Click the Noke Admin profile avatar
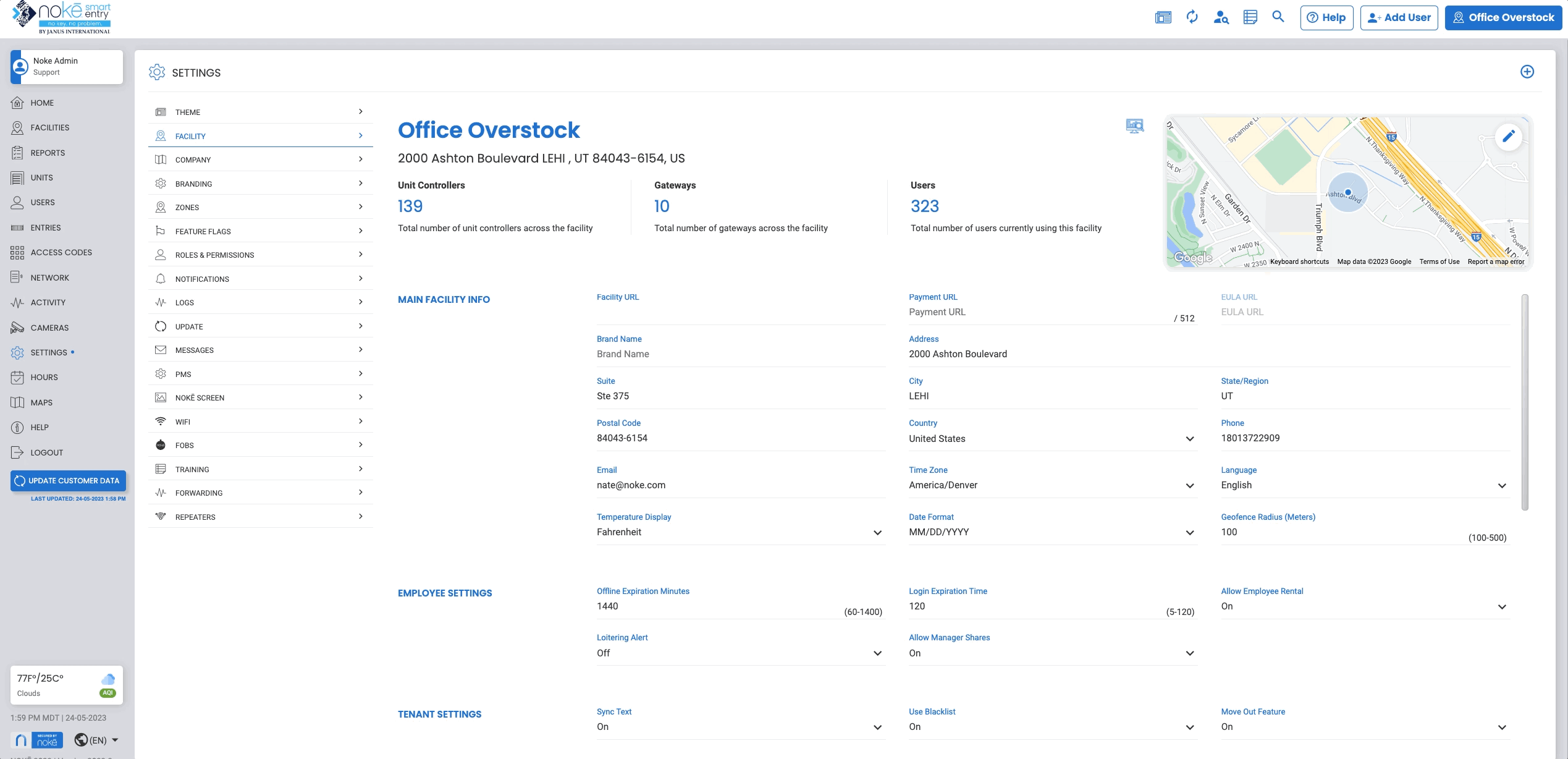The image size is (1568, 759). point(20,67)
